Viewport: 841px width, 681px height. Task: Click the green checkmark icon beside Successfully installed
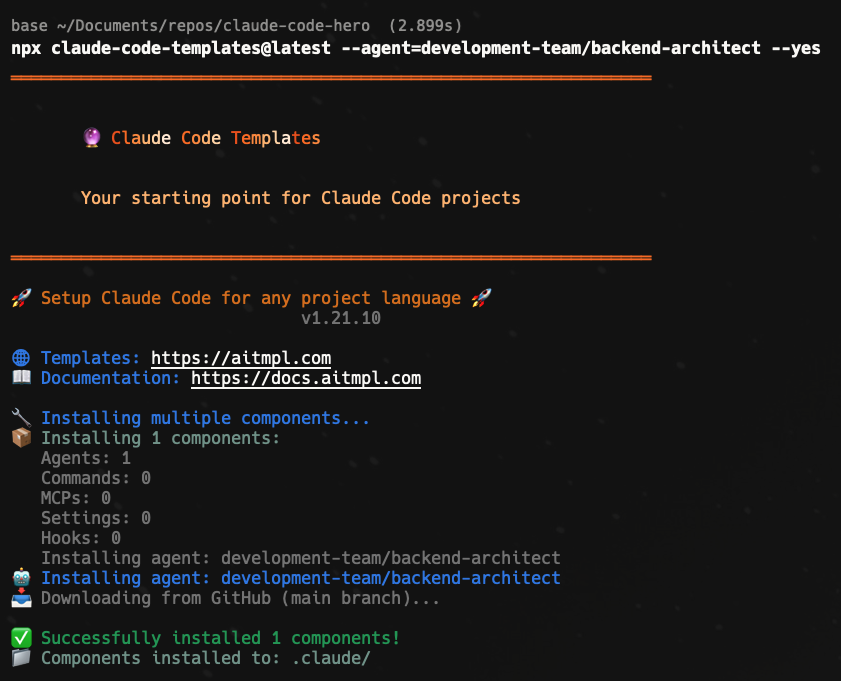21,638
